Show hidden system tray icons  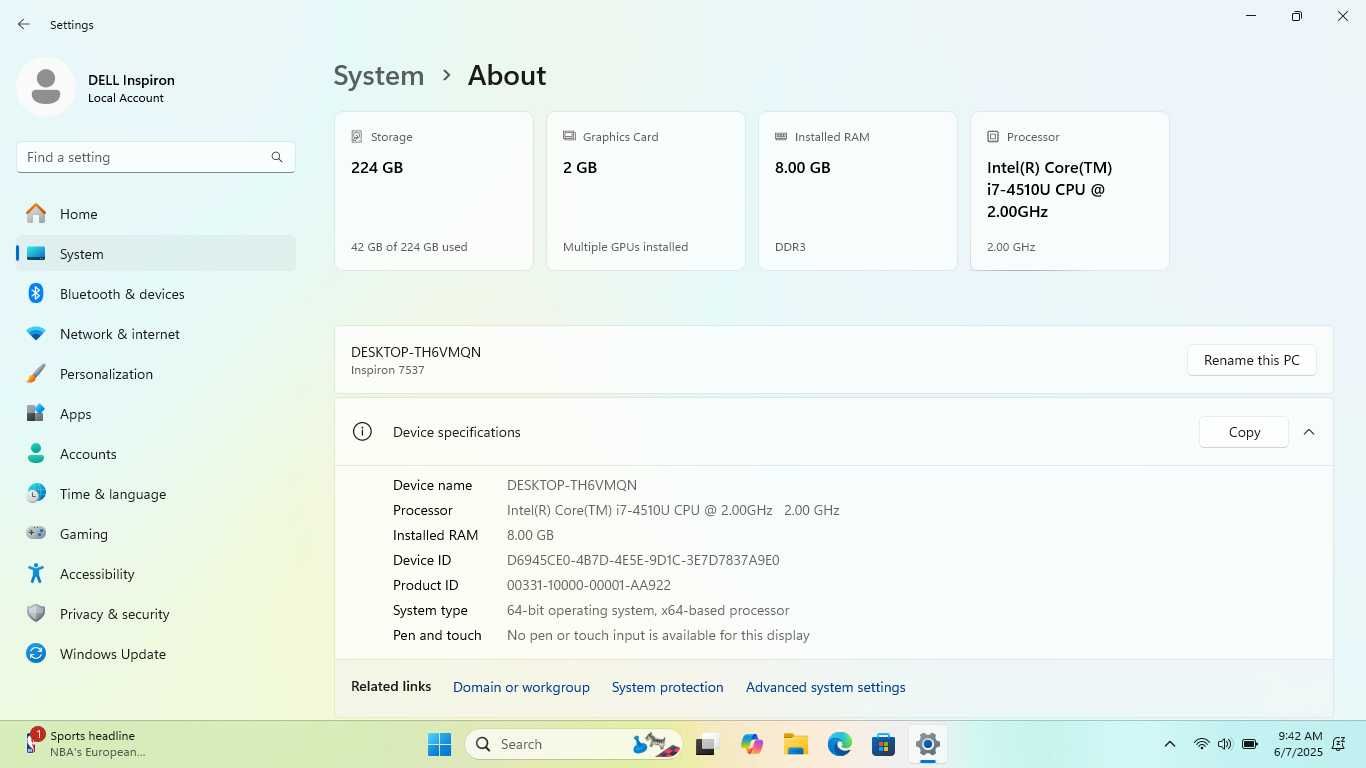tap(1169, 744)
